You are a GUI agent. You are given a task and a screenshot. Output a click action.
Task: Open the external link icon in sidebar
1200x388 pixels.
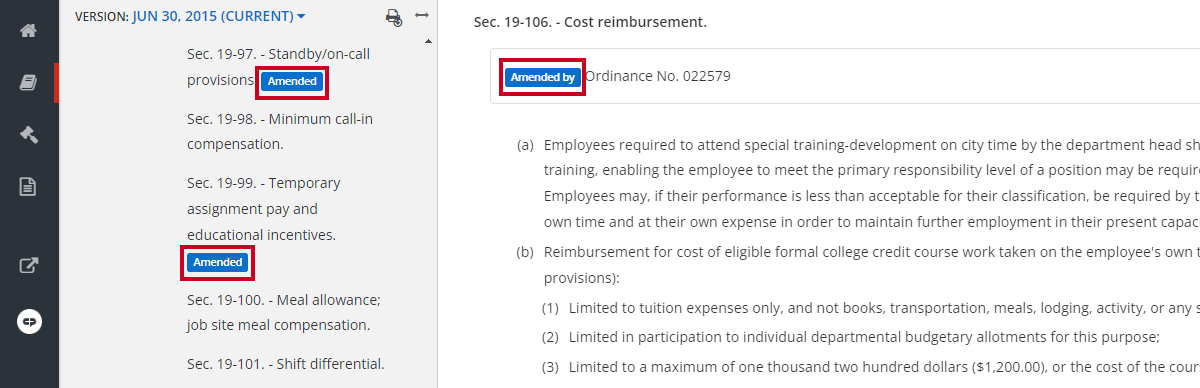(28, 266)
